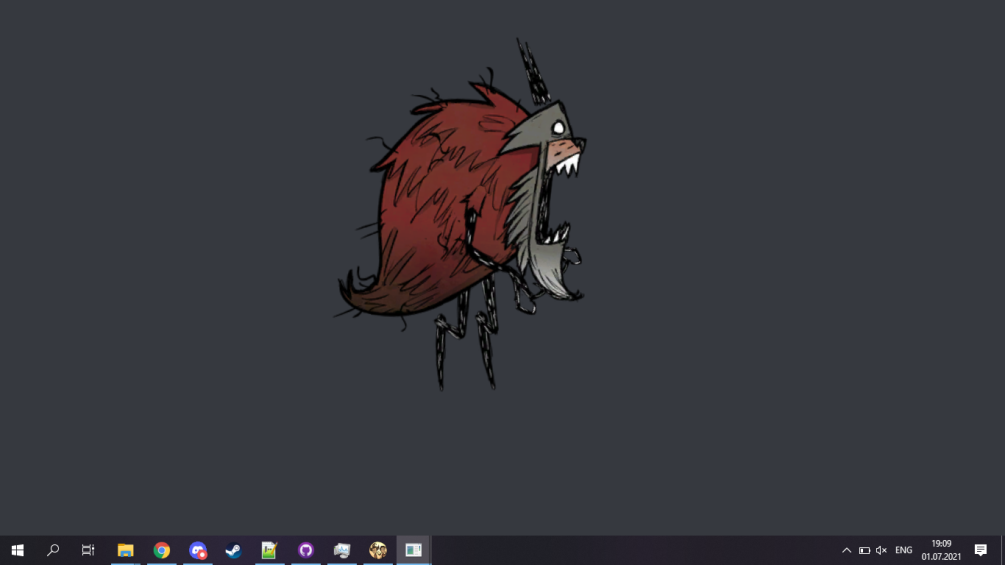Open Task View from the taskbar
The width and height of the screenshot is (1005, 565).
click(88, 550)
